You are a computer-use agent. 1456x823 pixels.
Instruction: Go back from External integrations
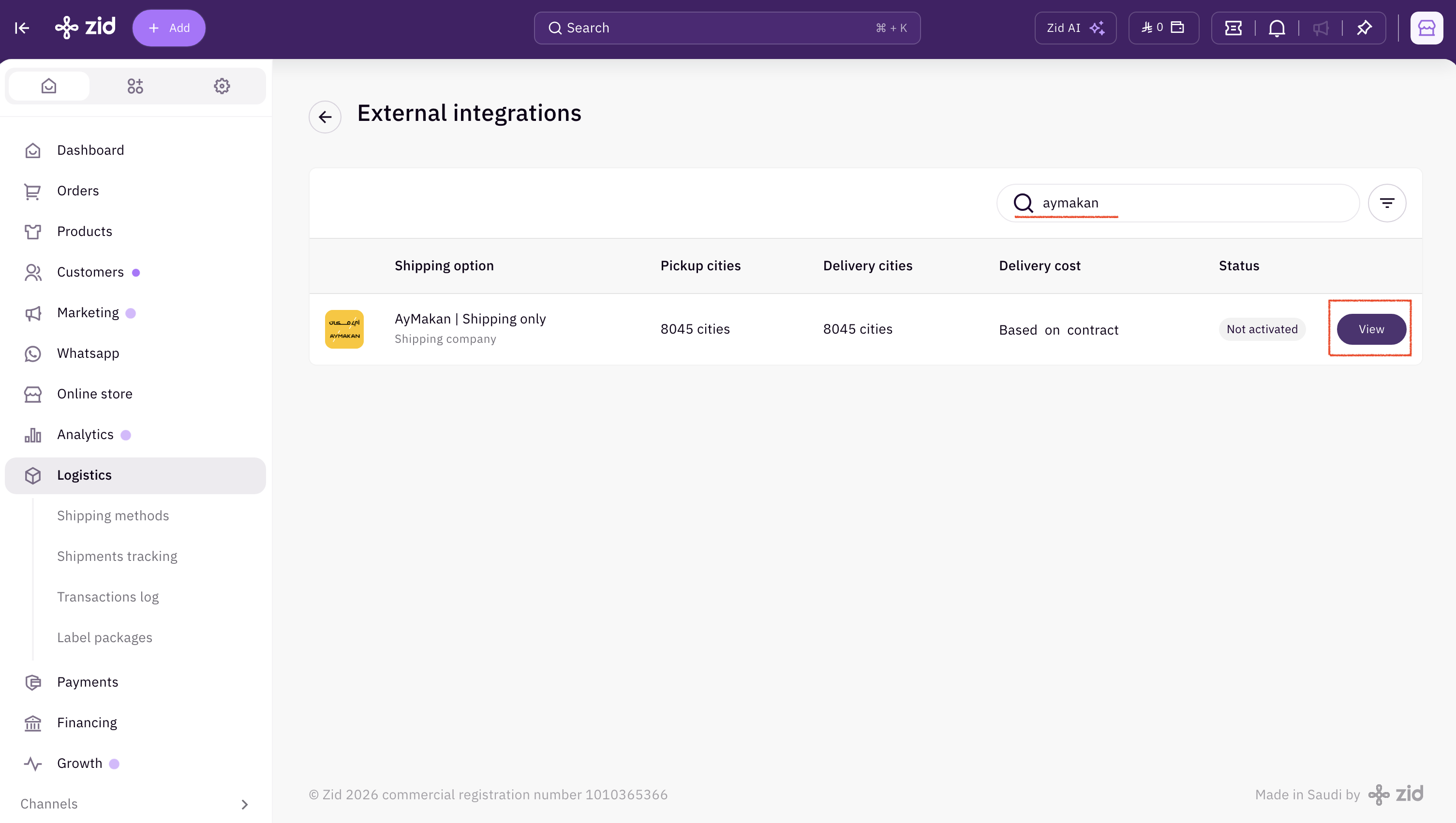(325, 117)
